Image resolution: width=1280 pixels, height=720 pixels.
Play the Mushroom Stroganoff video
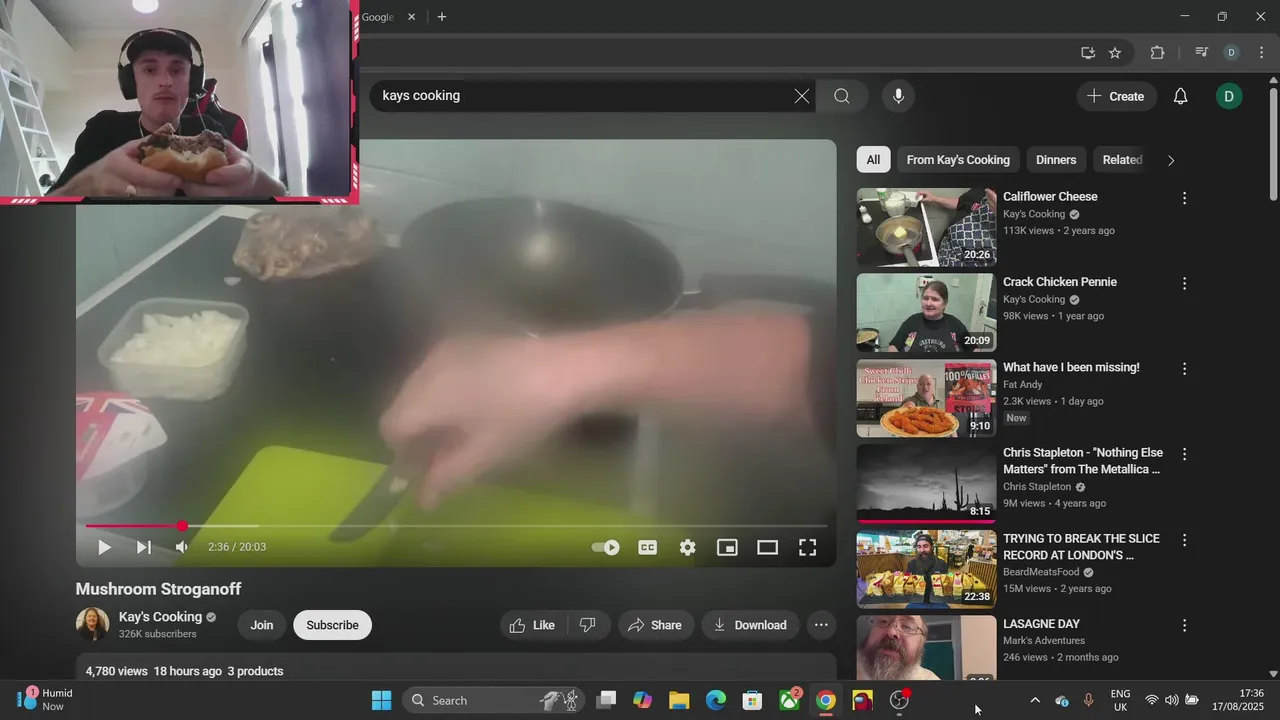(x=104, y=547)
